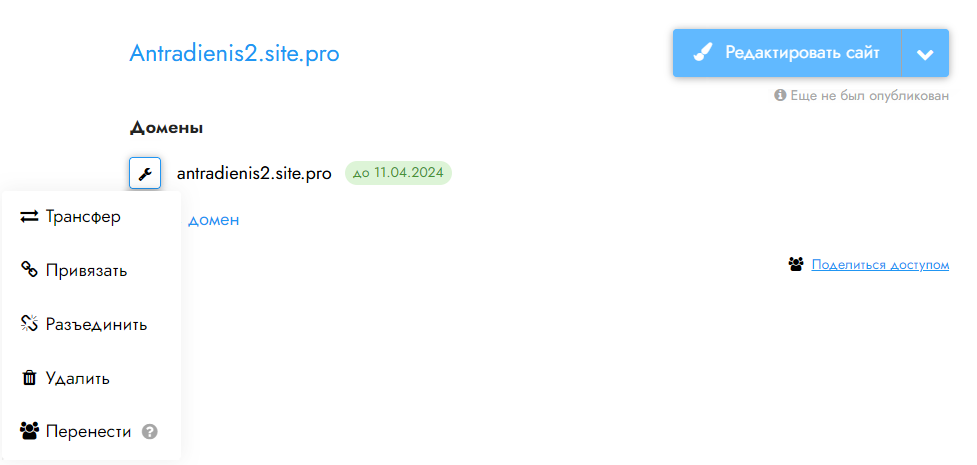Click the info icon near Еще не был опубликован
The height and width of the screenshot is (465, 977).
[780, 95]
